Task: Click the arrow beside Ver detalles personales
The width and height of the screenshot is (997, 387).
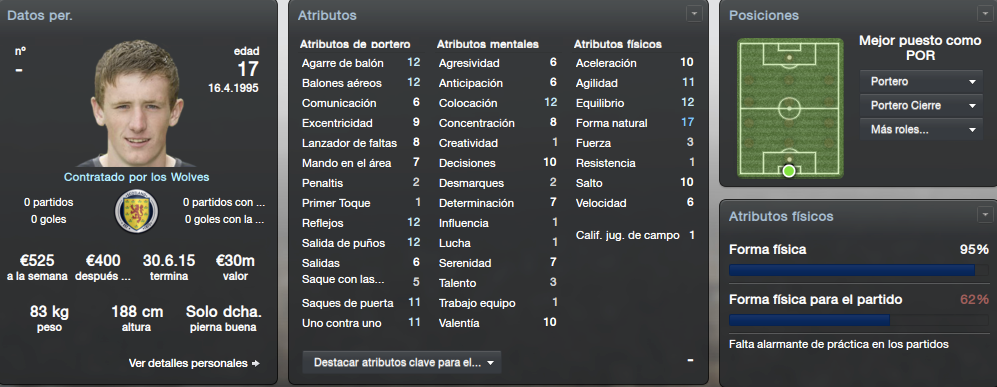Action: click(x=256, y=363)
